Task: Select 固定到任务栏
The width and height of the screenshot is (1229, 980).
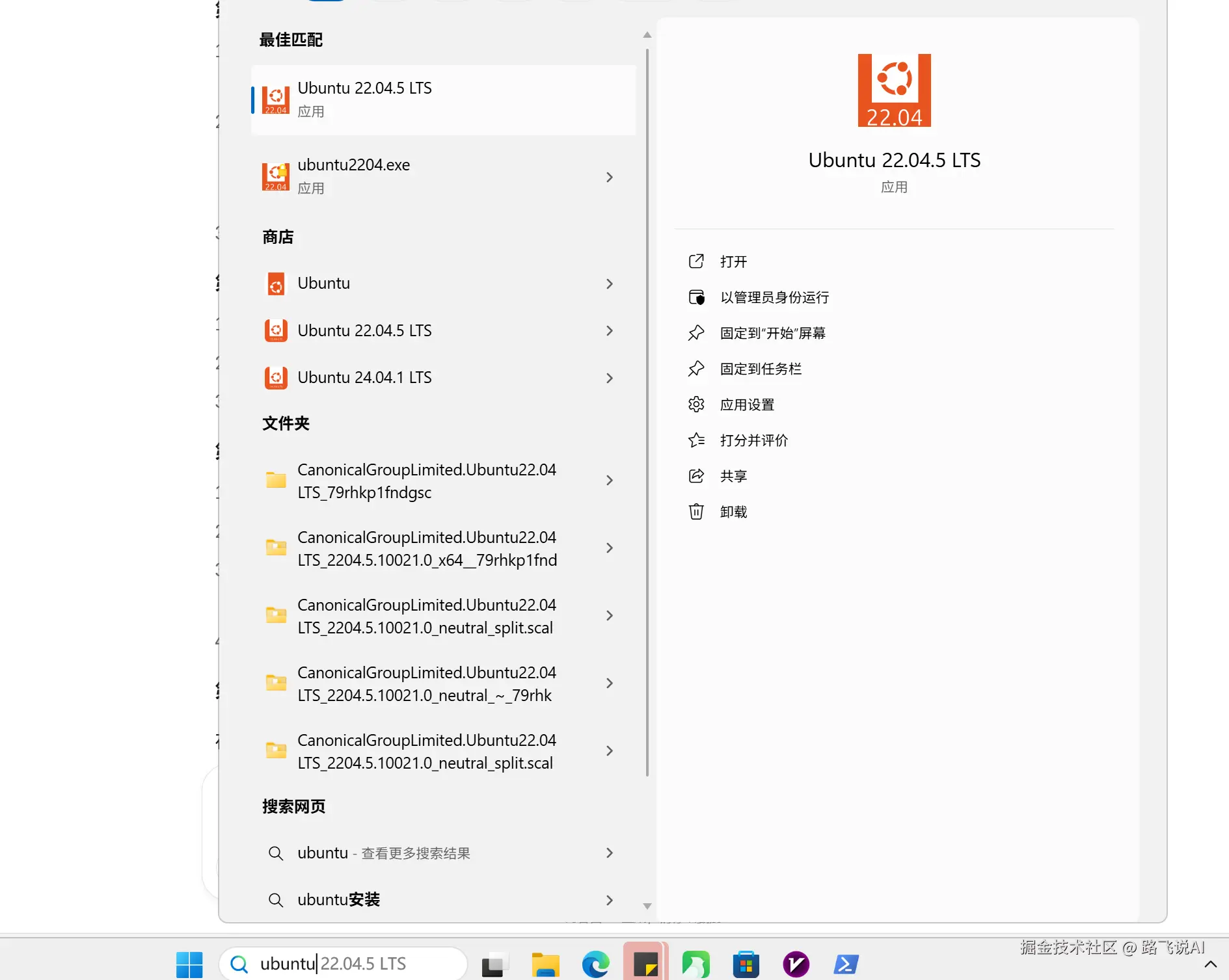Action: pyautogui.click(x=761, y=369)
